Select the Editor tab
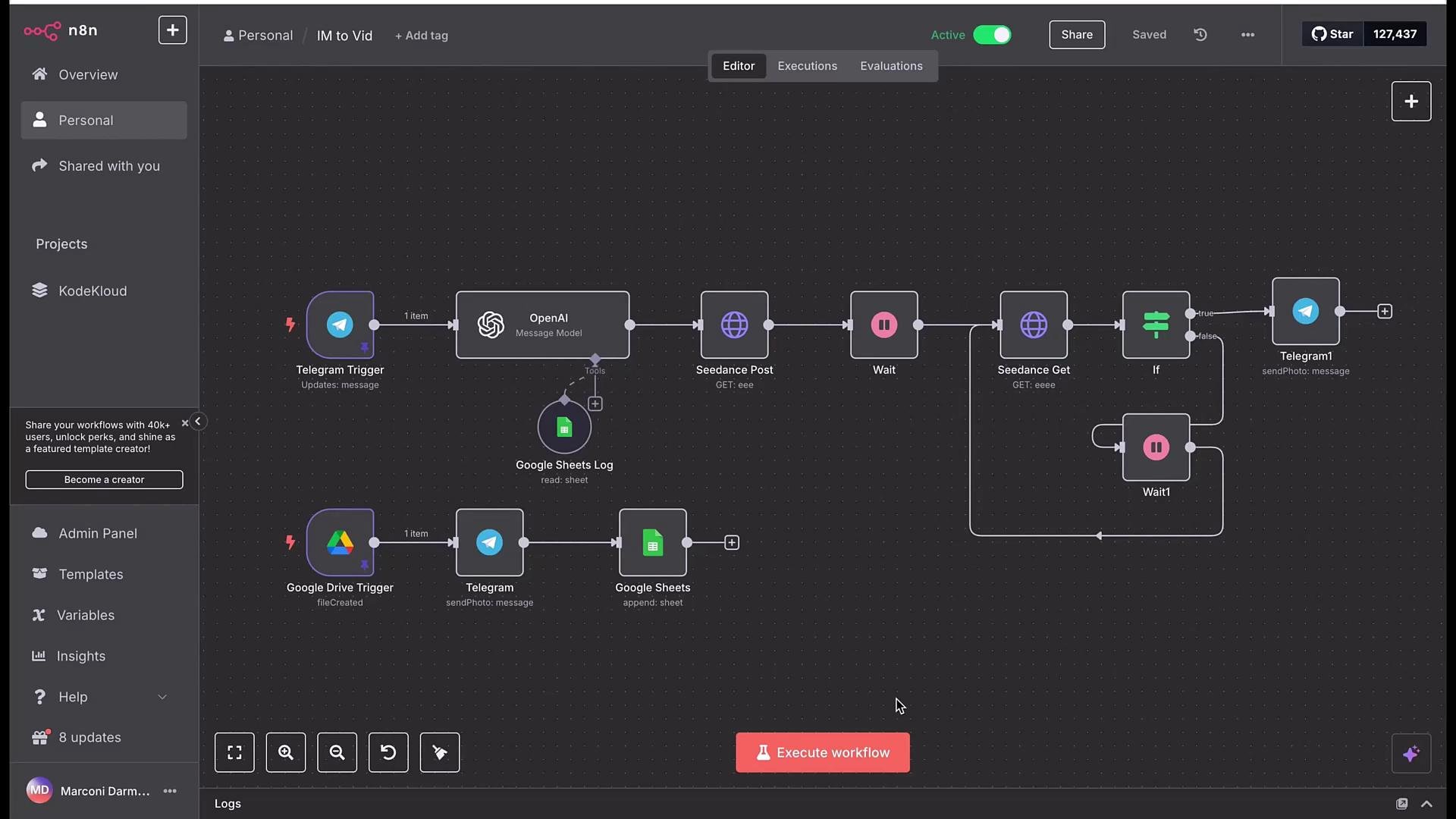The height and width of the screenshot is (819, 1456). click(738, 66)
